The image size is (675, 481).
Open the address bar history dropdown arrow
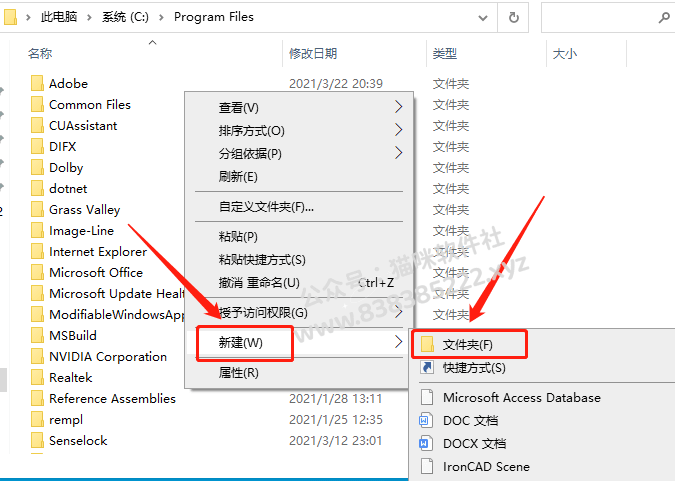coord(483,18)
